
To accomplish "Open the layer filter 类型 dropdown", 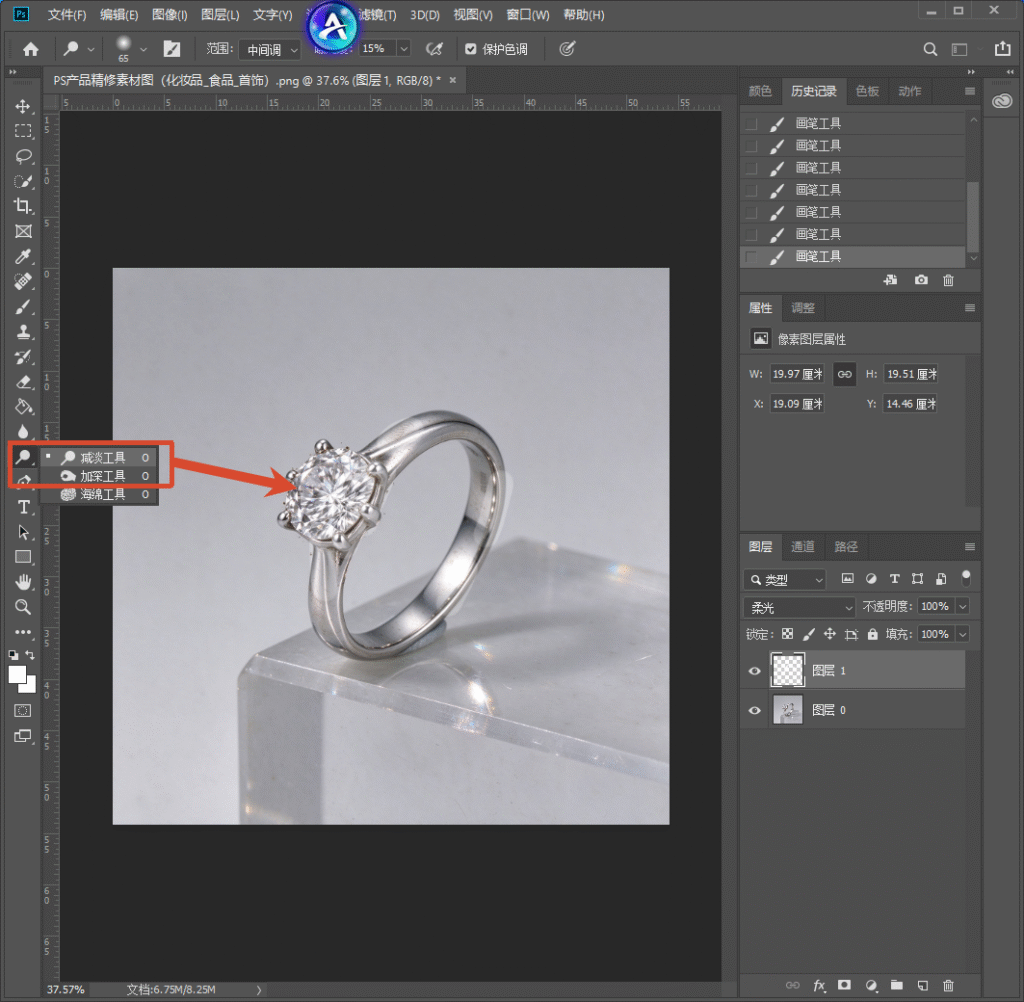I will [785, 579].
